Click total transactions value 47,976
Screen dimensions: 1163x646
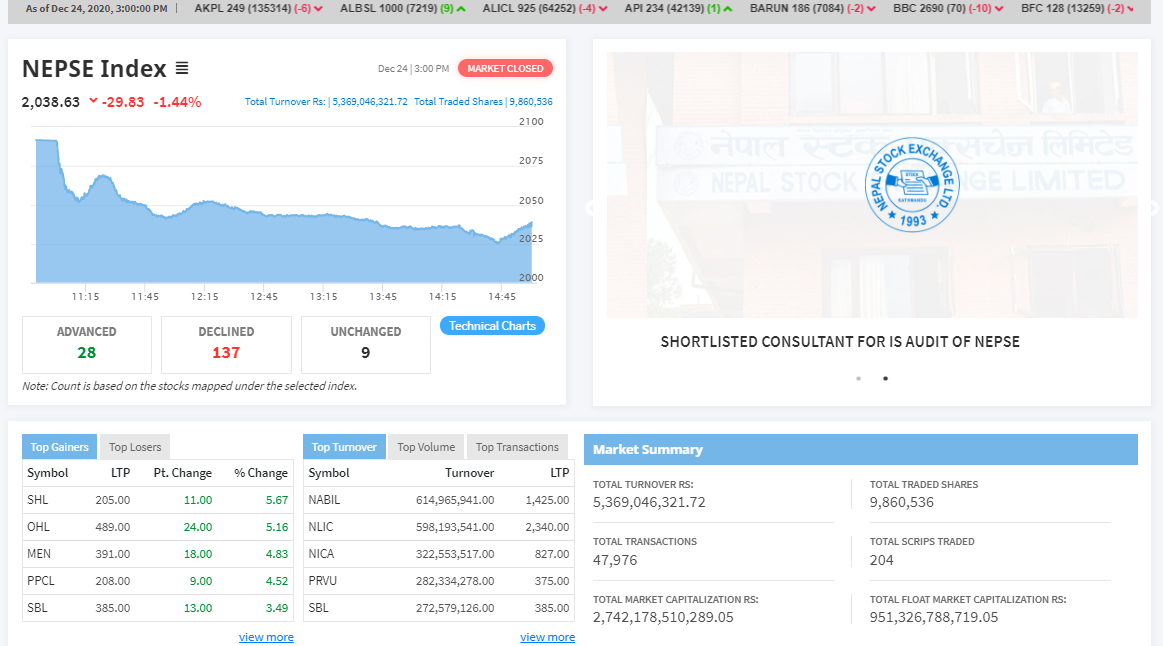point(615,560)
